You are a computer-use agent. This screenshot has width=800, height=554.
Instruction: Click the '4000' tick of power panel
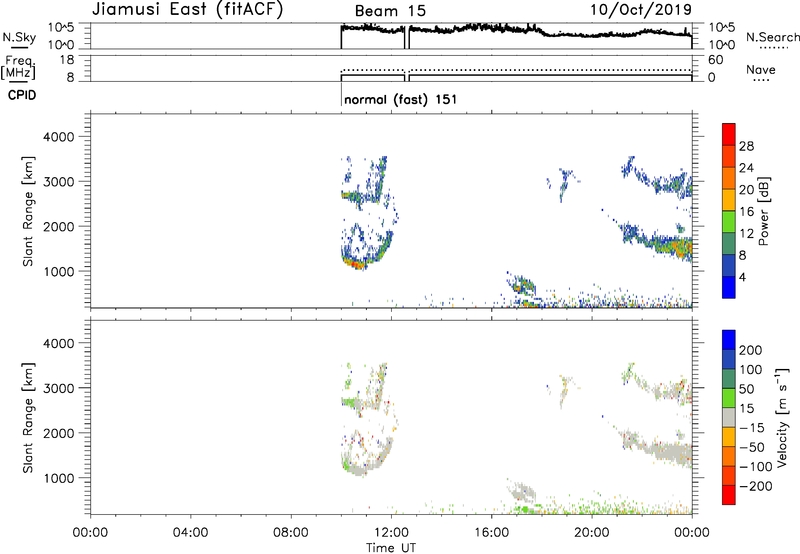pos(59,137)
